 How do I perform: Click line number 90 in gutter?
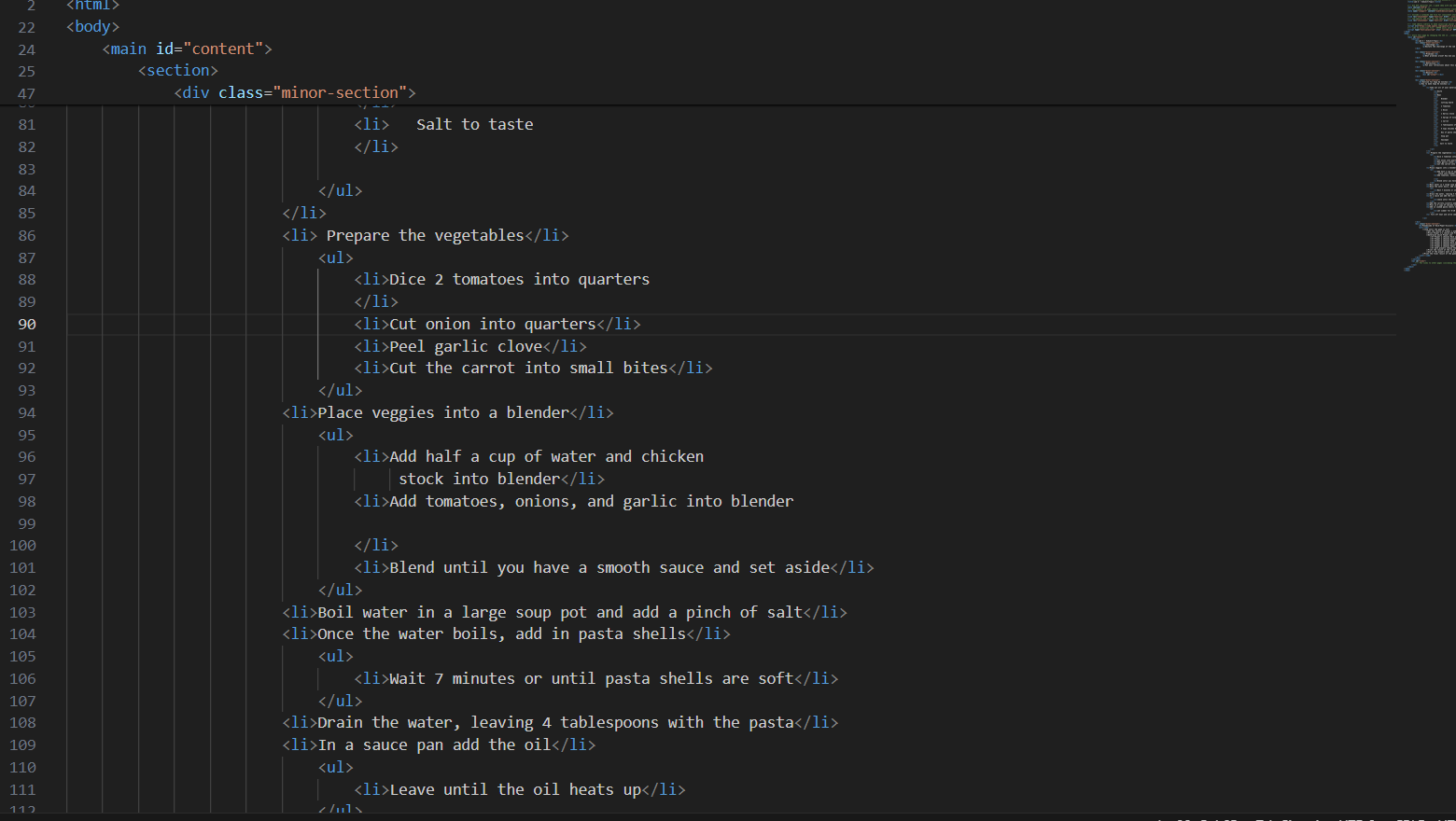point(27,324)
